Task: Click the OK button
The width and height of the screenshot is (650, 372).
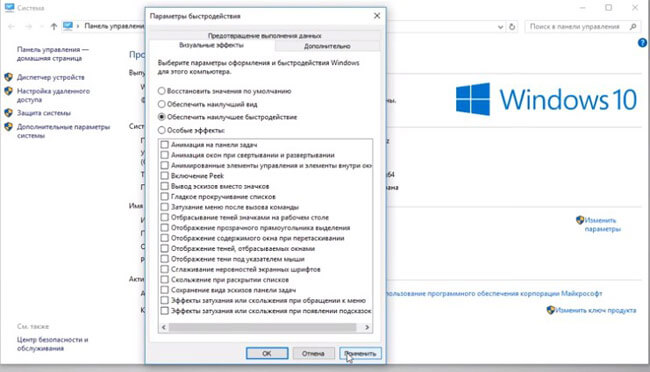Action: [267, 353]
